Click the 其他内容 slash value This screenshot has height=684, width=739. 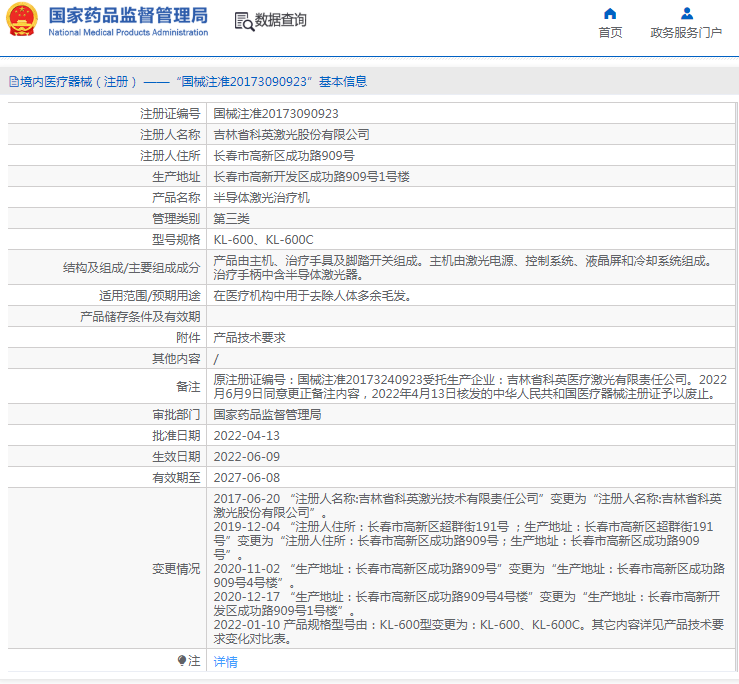point(216,359)
